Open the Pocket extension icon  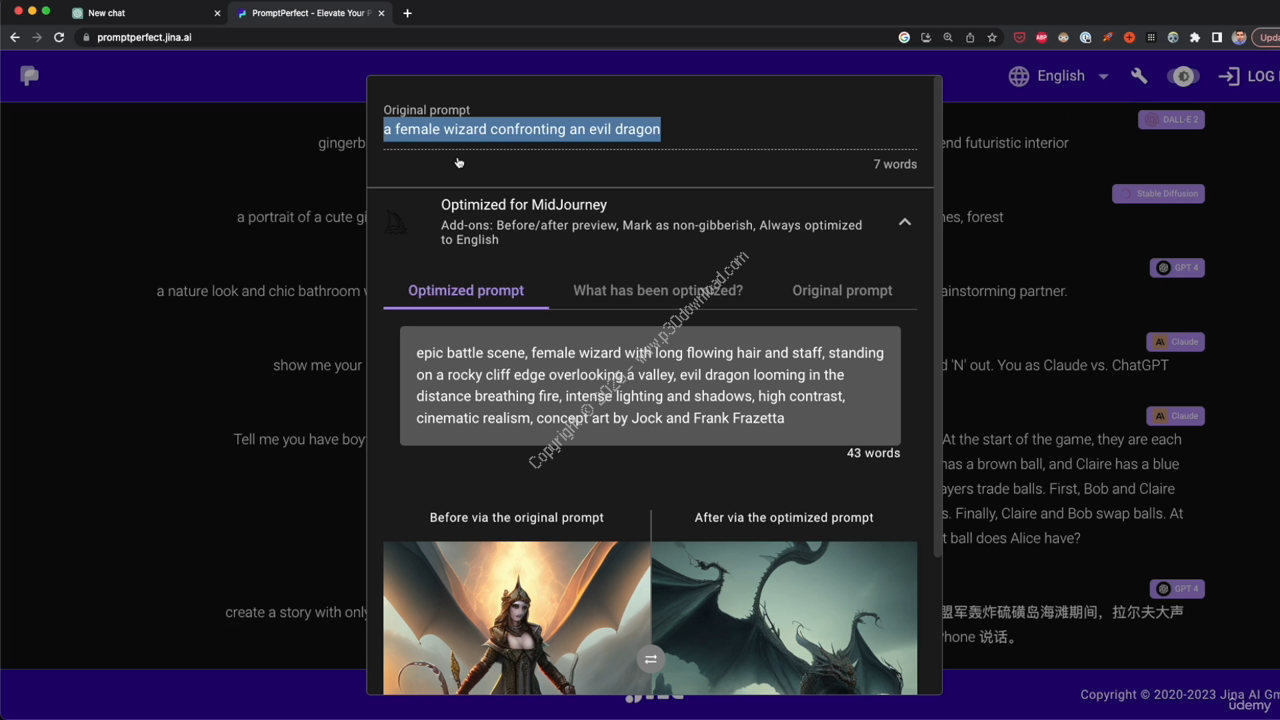tap(1019, 37)
